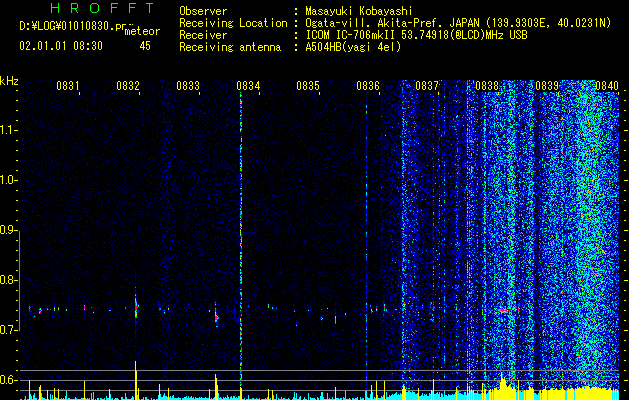Image resolution: width=629 pixels, height=400 pixels.
Task: Click the Observer label
Action: (203, 11)
